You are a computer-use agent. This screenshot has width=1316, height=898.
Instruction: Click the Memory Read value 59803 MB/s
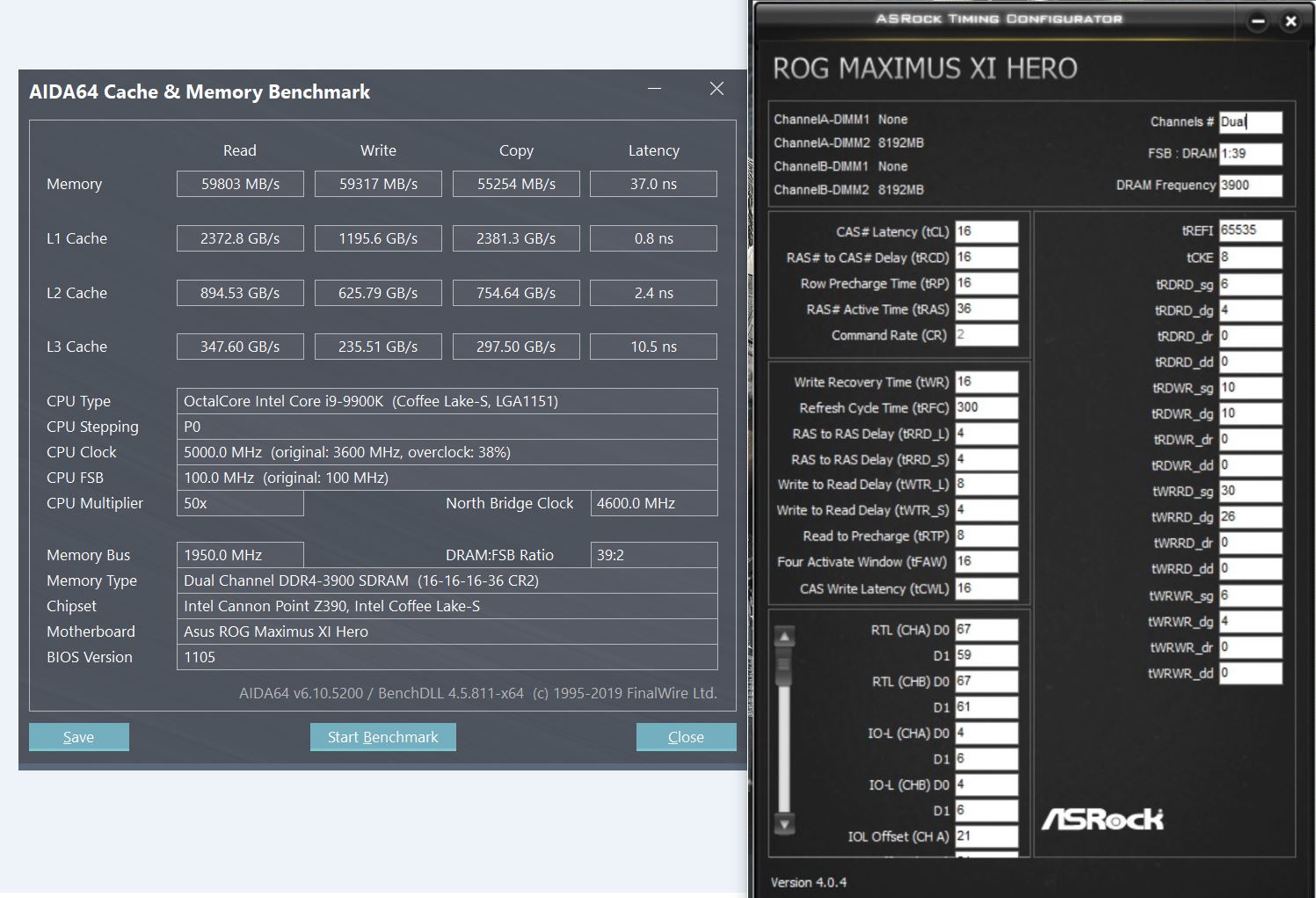240,184
